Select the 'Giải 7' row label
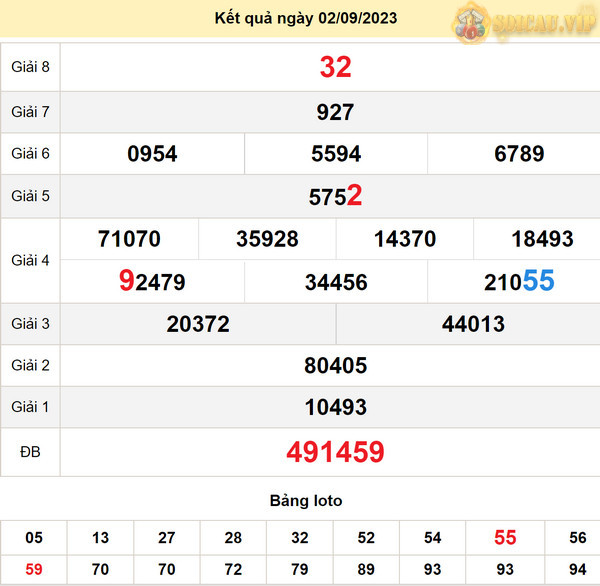This screenshot has height=586, width=600. tap(30, 112)
